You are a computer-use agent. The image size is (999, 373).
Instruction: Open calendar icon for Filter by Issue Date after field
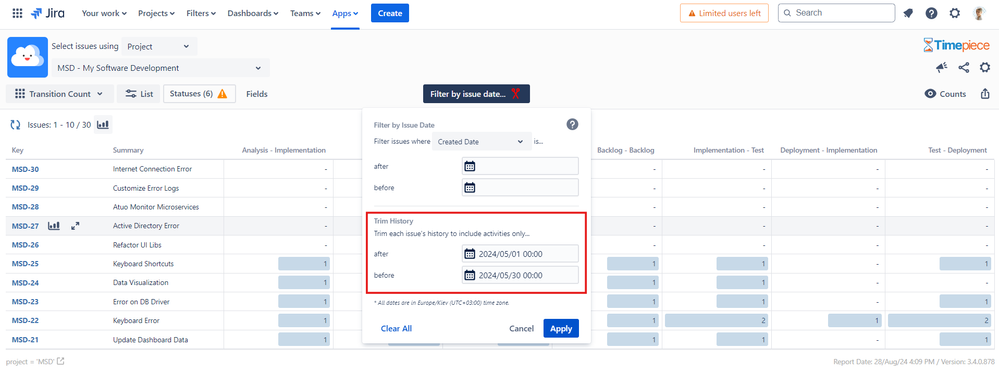(470, 166)
